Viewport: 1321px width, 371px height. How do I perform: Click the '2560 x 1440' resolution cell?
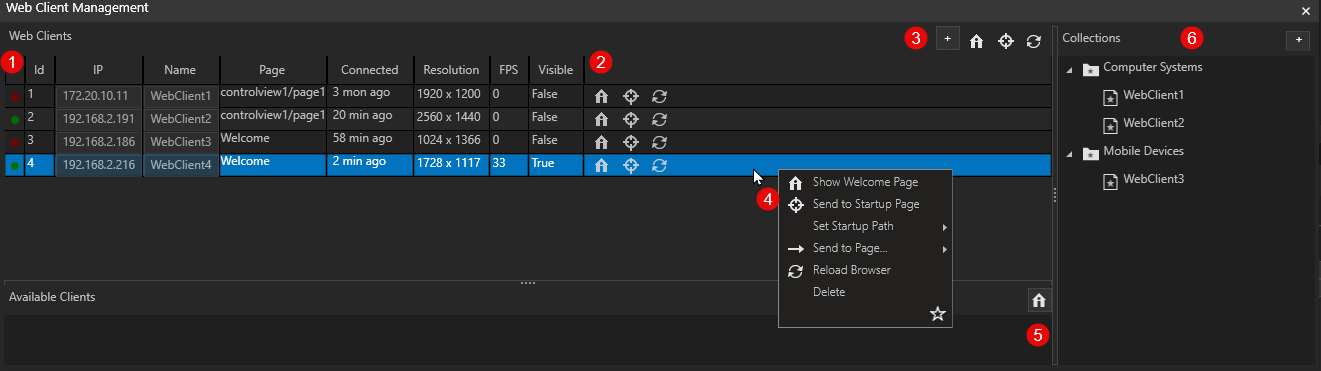pos(451,119)
